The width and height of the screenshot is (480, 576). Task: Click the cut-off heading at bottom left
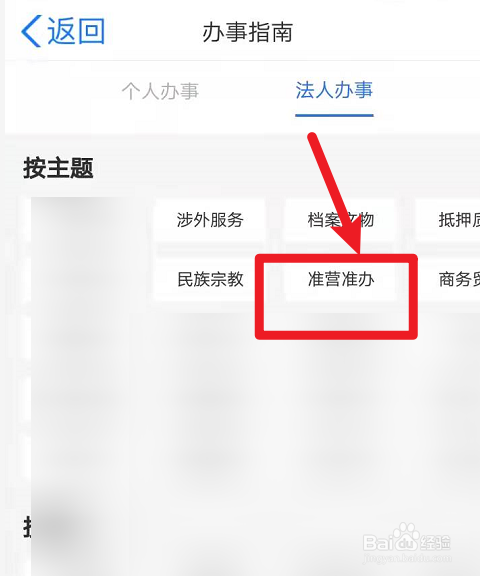(x=27, y=527)
